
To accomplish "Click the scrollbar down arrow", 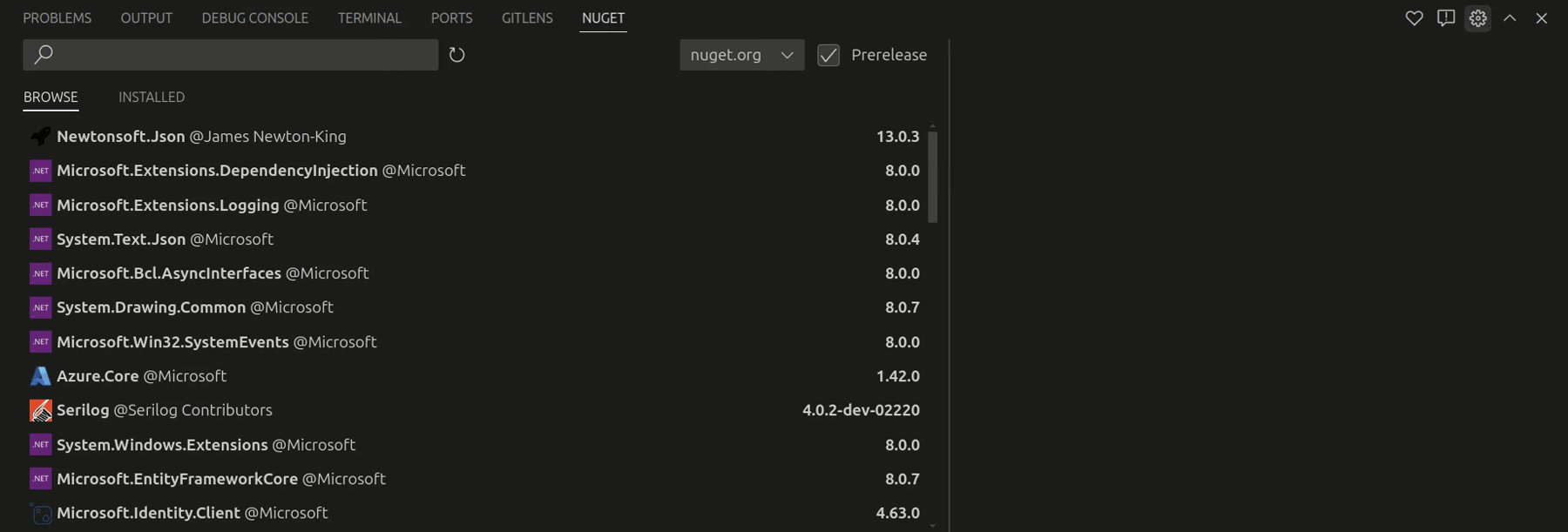I will click(932, 526).
